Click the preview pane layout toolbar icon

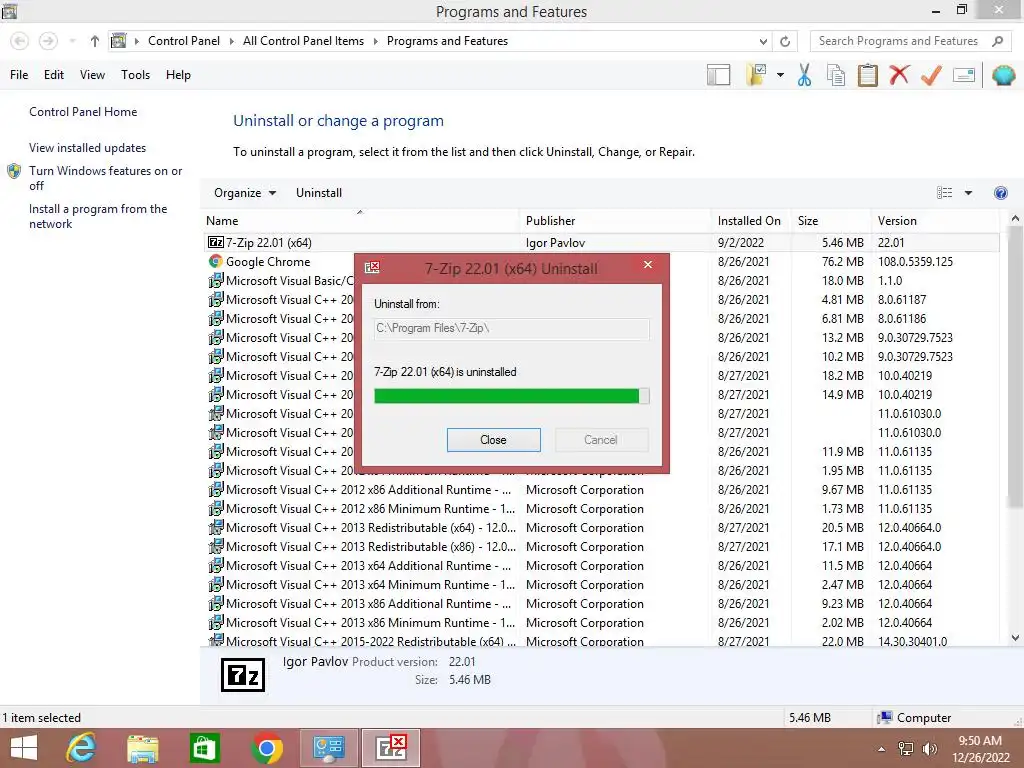coord(718,75)
